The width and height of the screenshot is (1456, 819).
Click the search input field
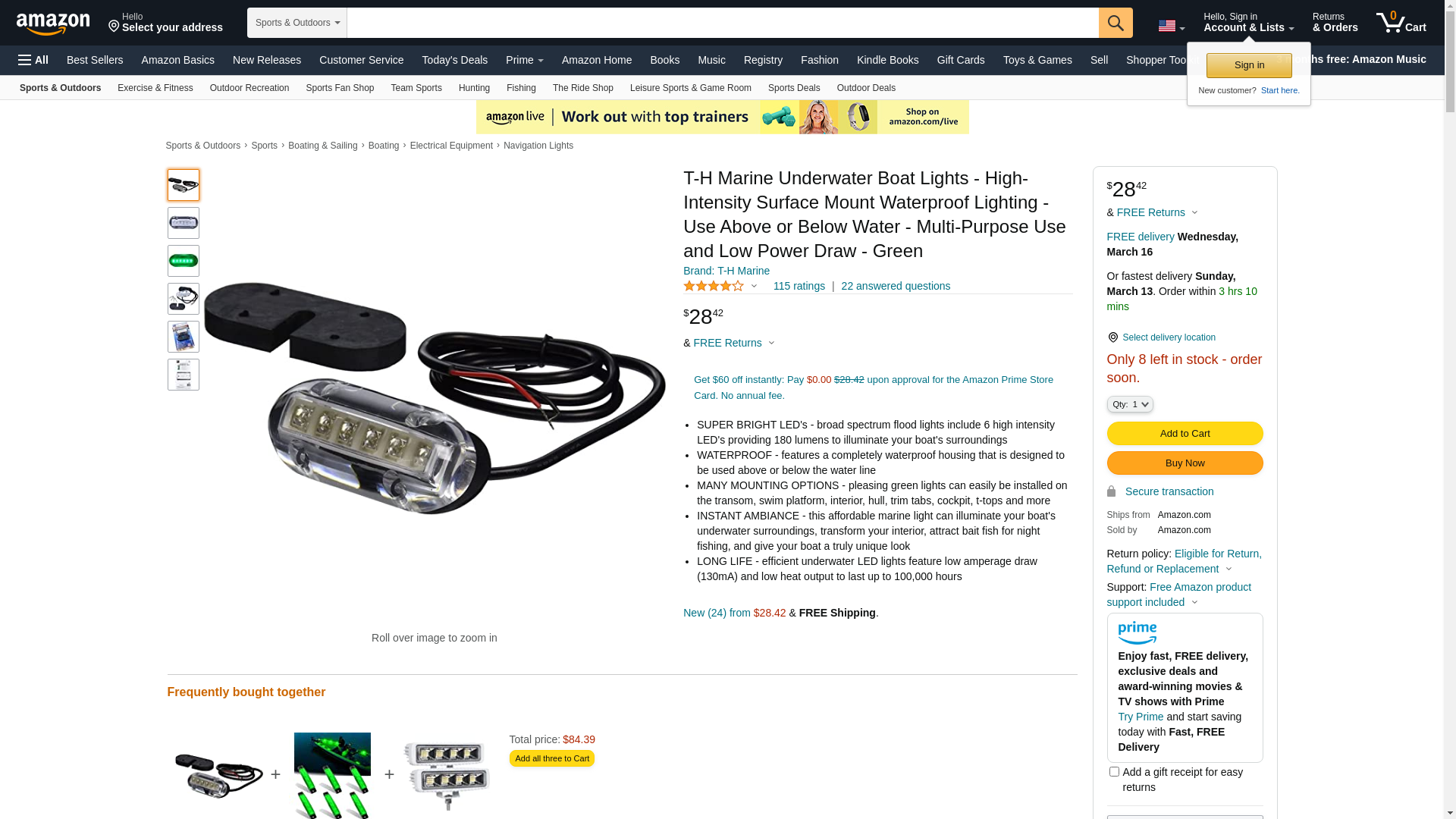coord(723,23)
